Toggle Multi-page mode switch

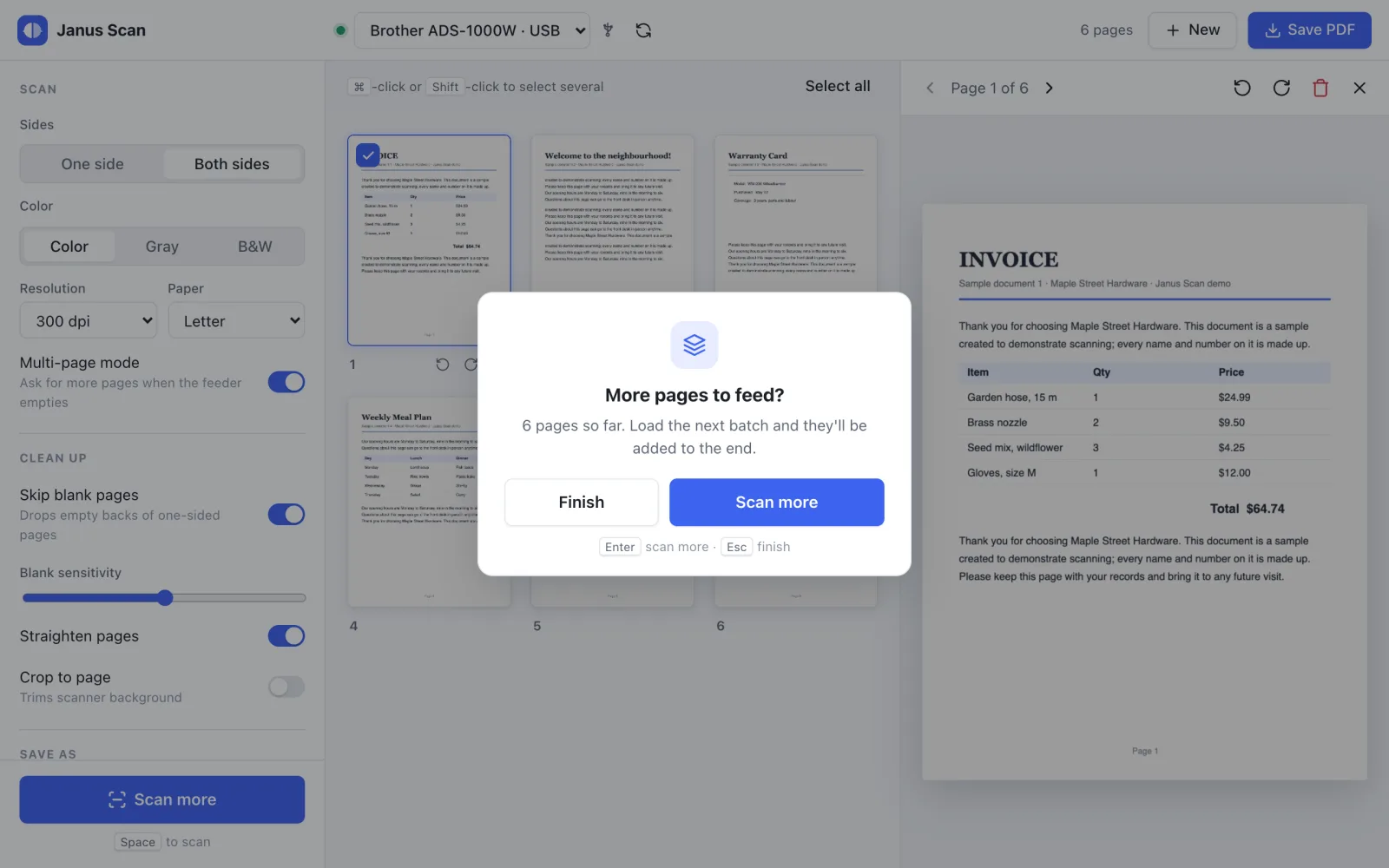coord(286,382)
